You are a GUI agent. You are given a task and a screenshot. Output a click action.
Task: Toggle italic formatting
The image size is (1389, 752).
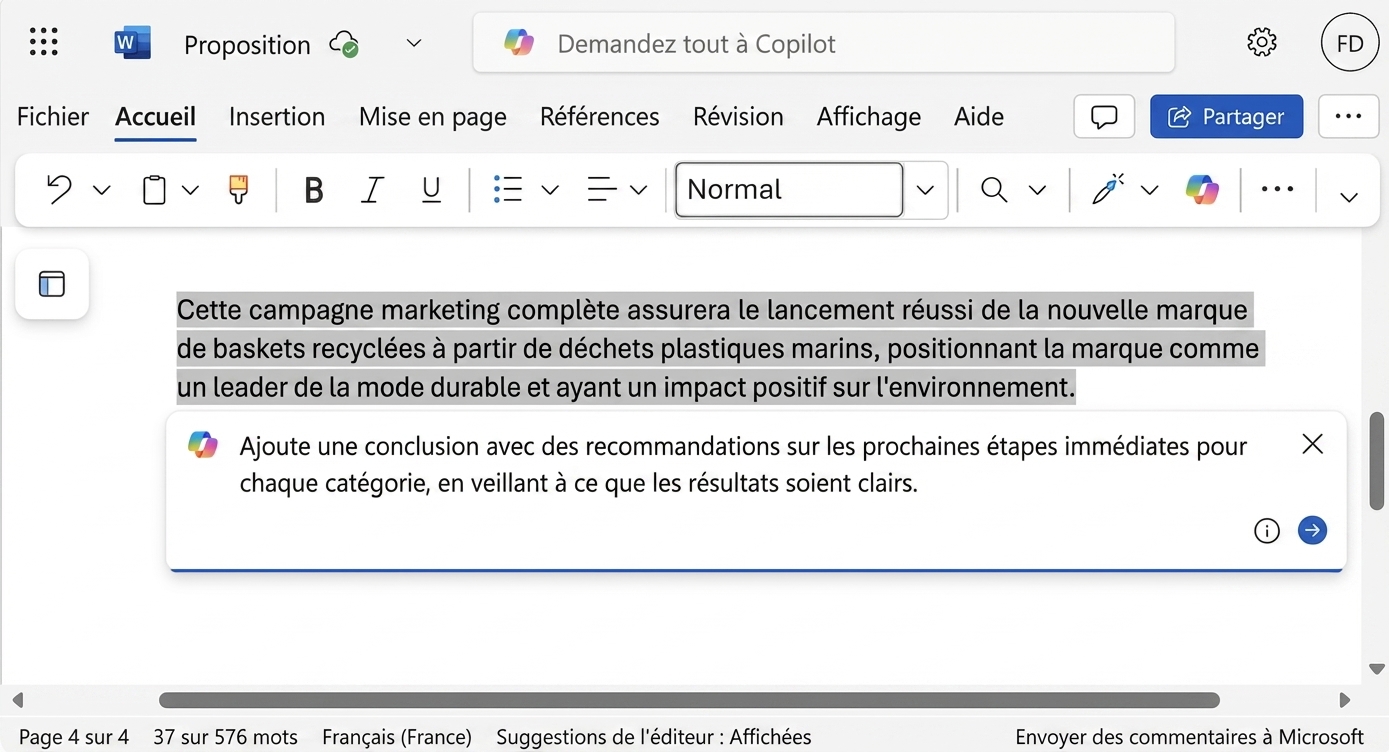click(372, 189)
